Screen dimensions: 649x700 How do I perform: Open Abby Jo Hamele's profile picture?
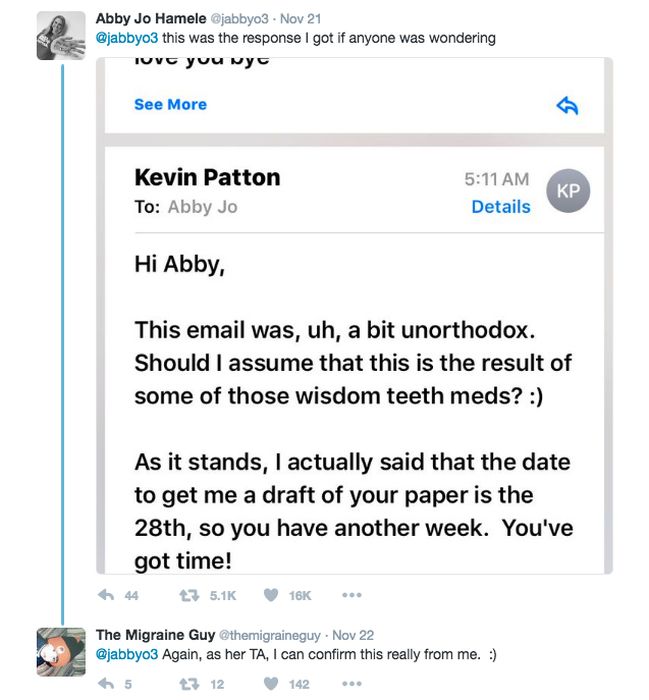pos(61,36)
